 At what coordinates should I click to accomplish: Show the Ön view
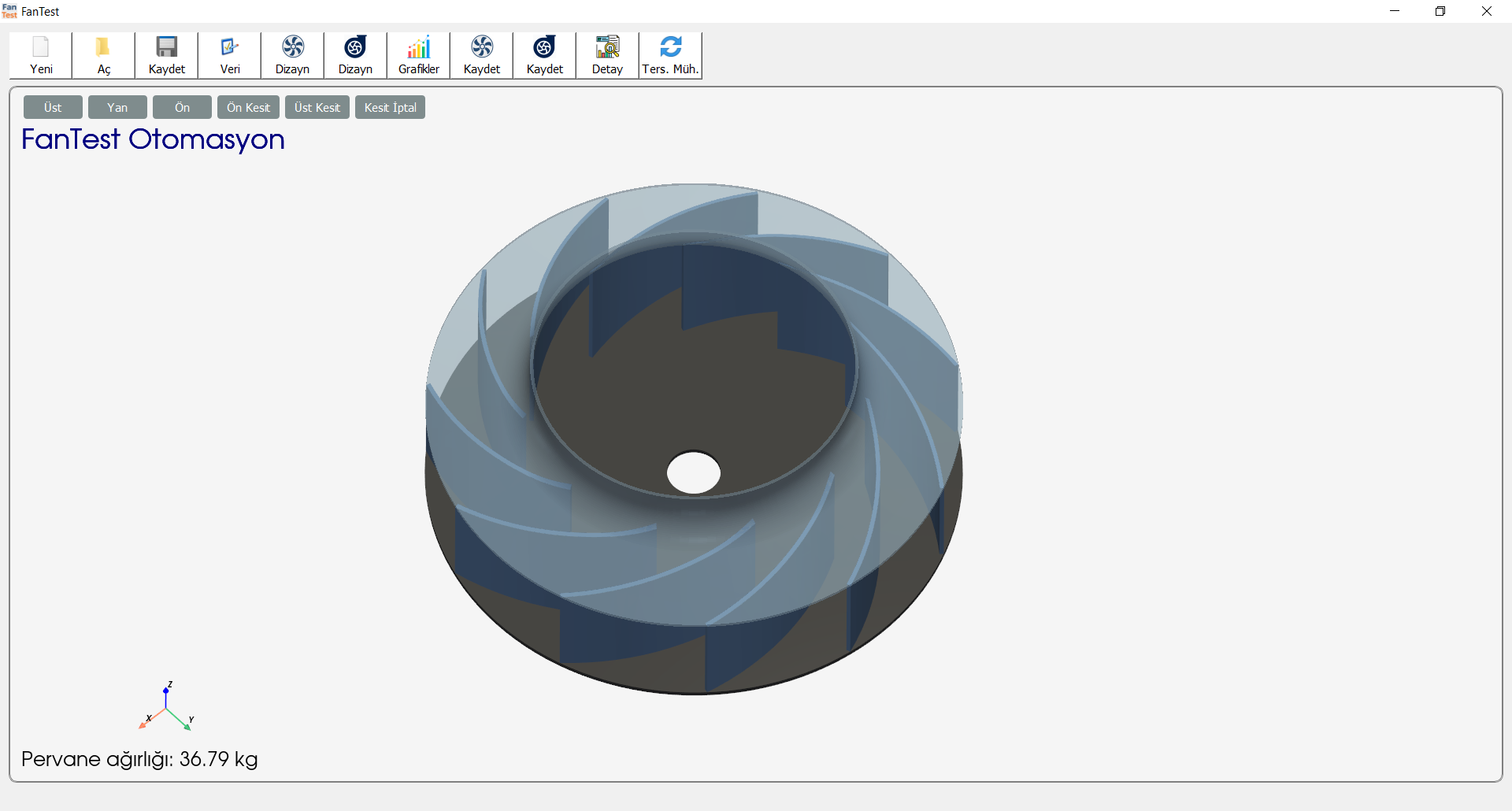click(182, 107)
